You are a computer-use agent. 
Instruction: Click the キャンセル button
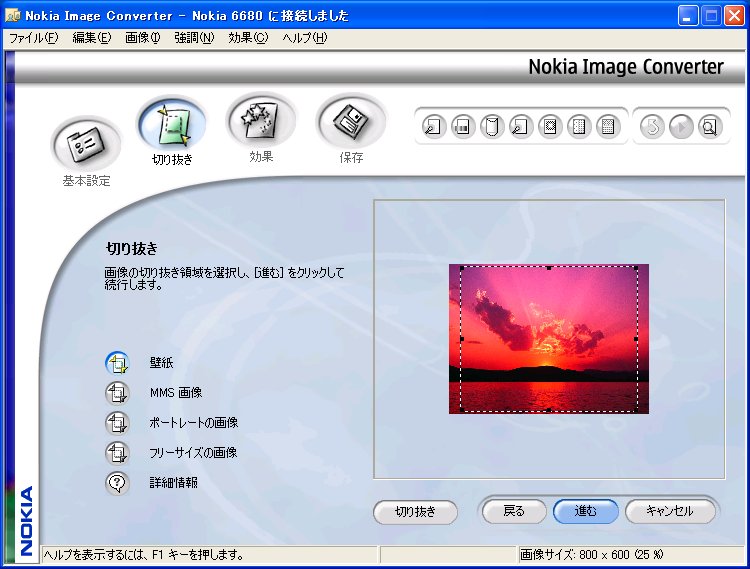tap(670, 512)
